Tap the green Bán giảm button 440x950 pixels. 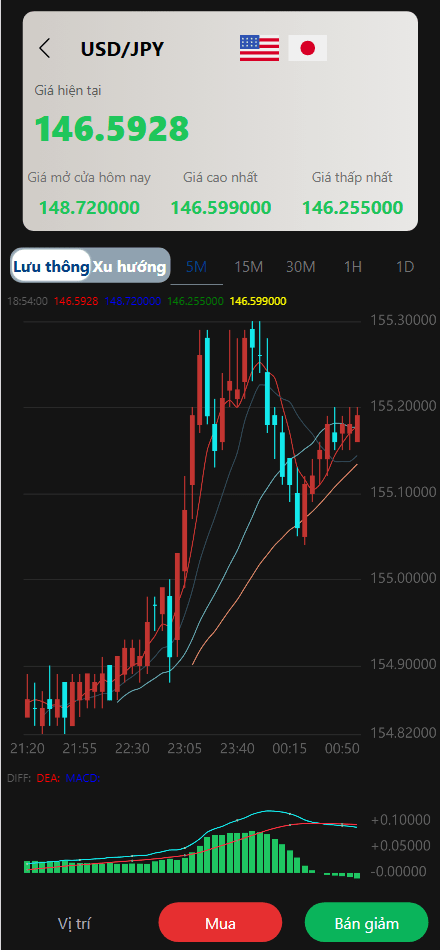coord(367,924)
